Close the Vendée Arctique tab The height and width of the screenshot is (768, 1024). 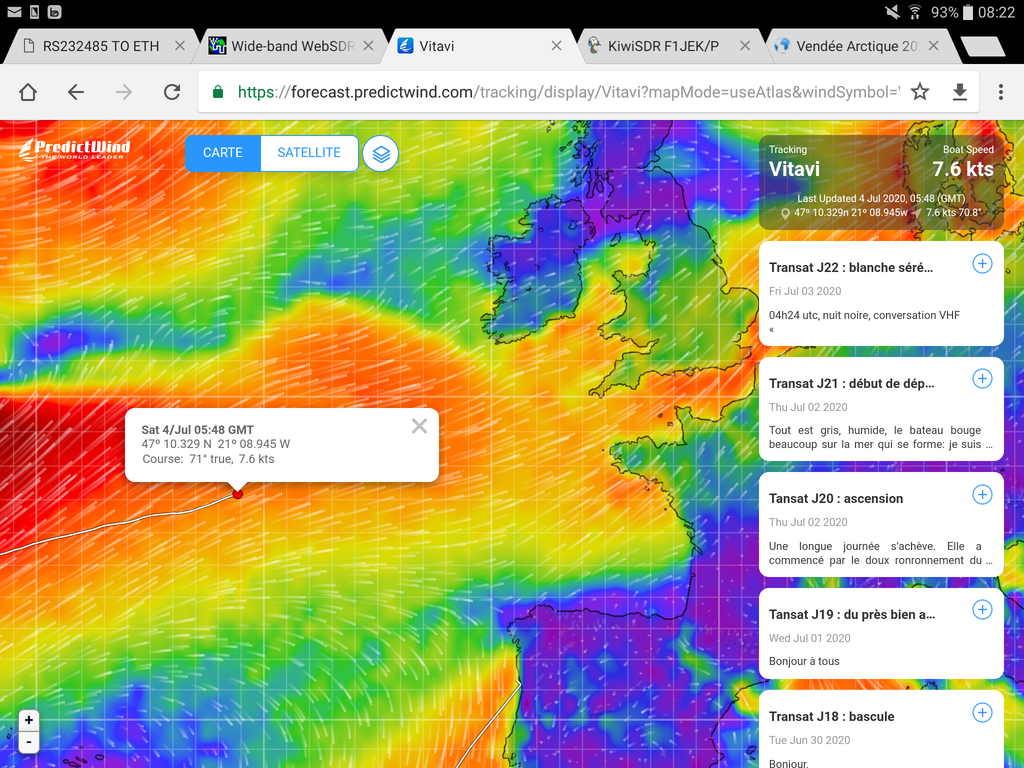point(933,46)
